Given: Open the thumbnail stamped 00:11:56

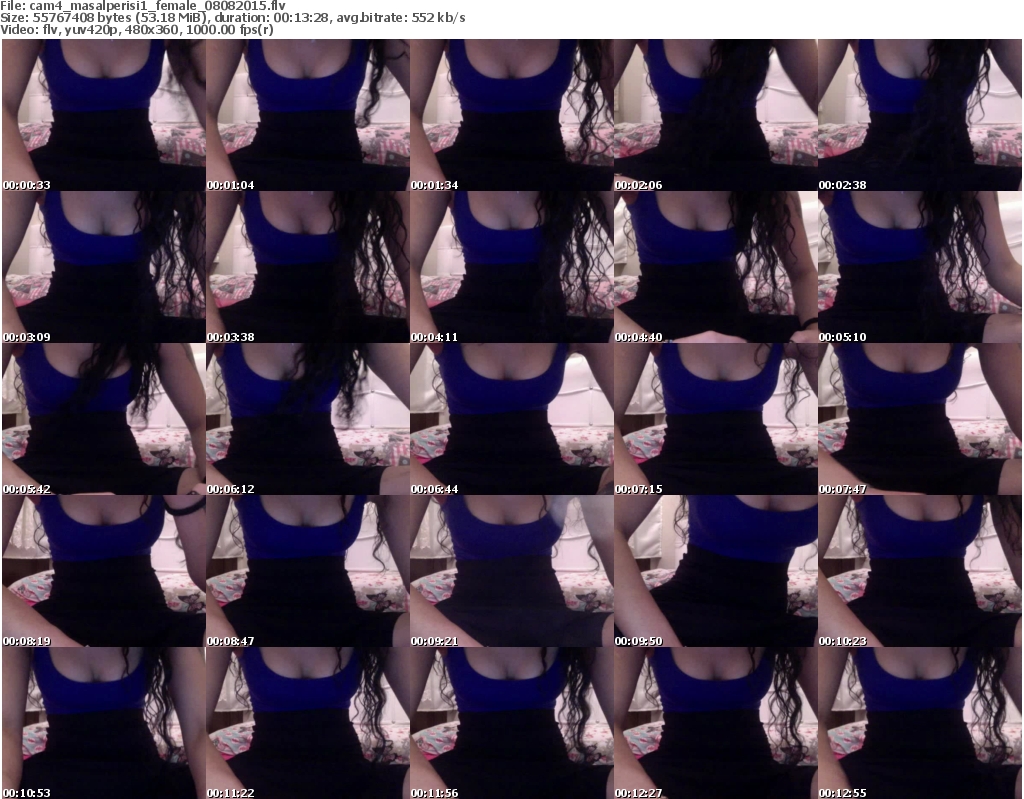Looking at the screenshot, I should click(x=511, y=723).
